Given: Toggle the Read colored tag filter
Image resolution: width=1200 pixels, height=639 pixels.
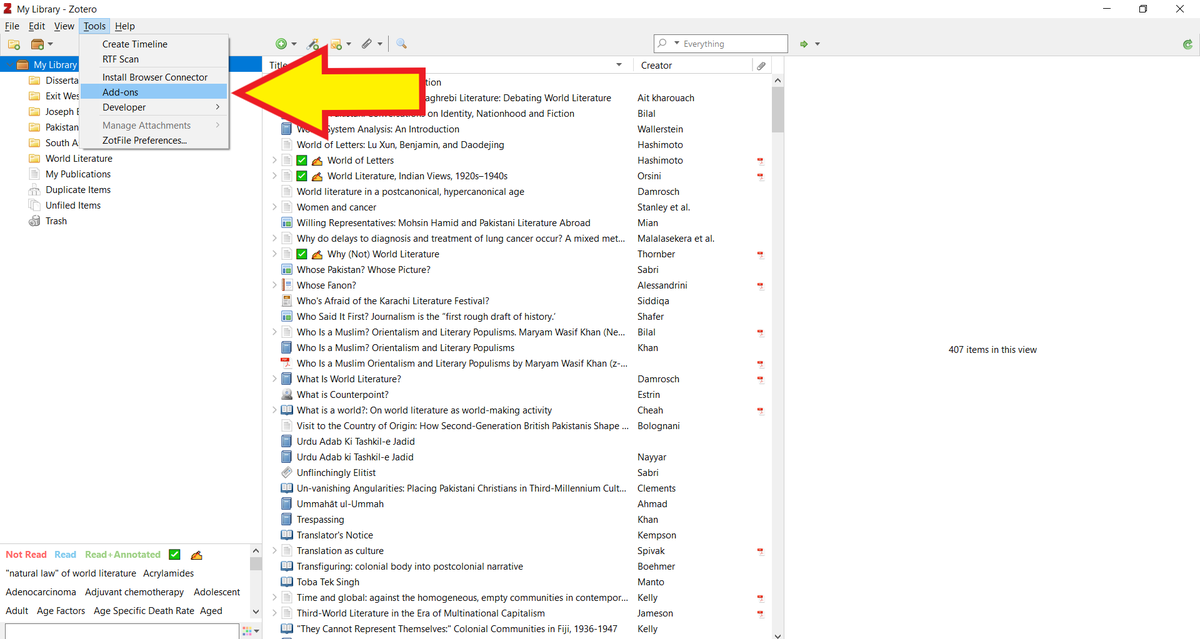Looking at the screenshot, I should coord(64,554).
